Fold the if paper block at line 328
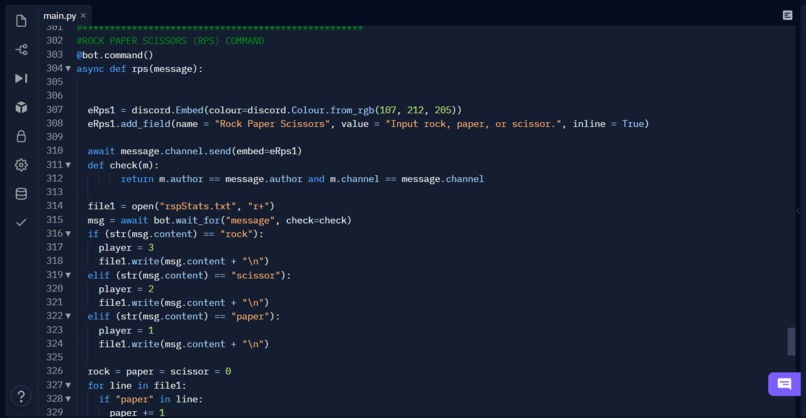Viewport: 806px width, 418px height. 68,399
